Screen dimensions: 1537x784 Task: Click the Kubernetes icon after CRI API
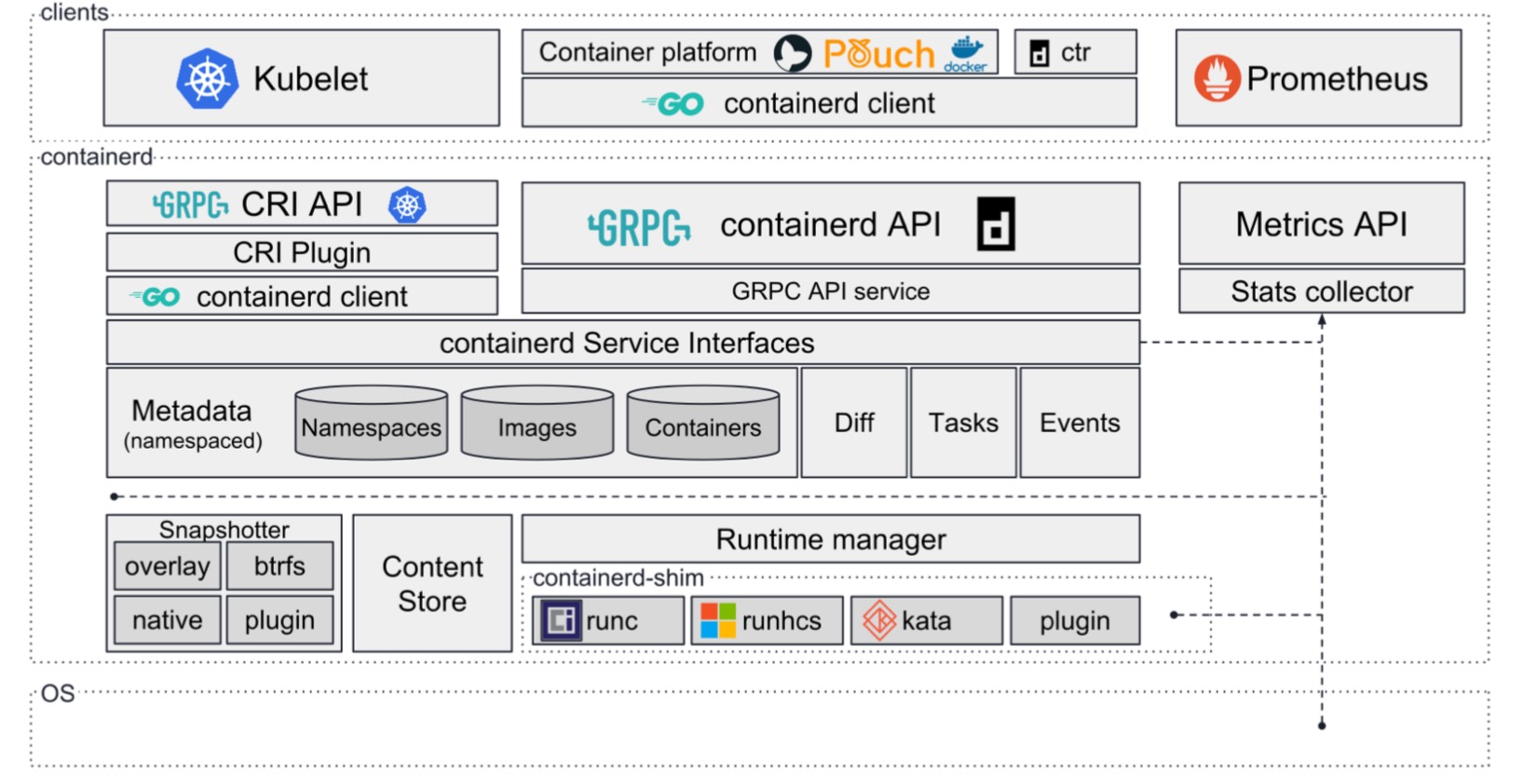pos(407,205)
